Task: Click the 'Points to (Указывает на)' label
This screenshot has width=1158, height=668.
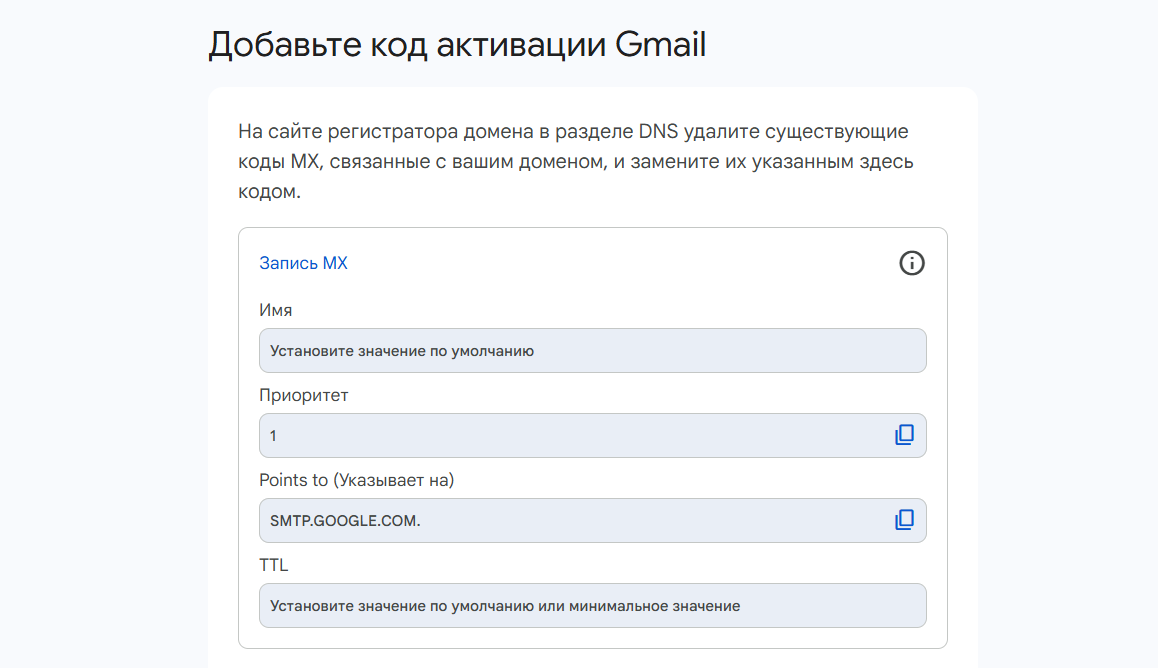Action: click(357, 480)
